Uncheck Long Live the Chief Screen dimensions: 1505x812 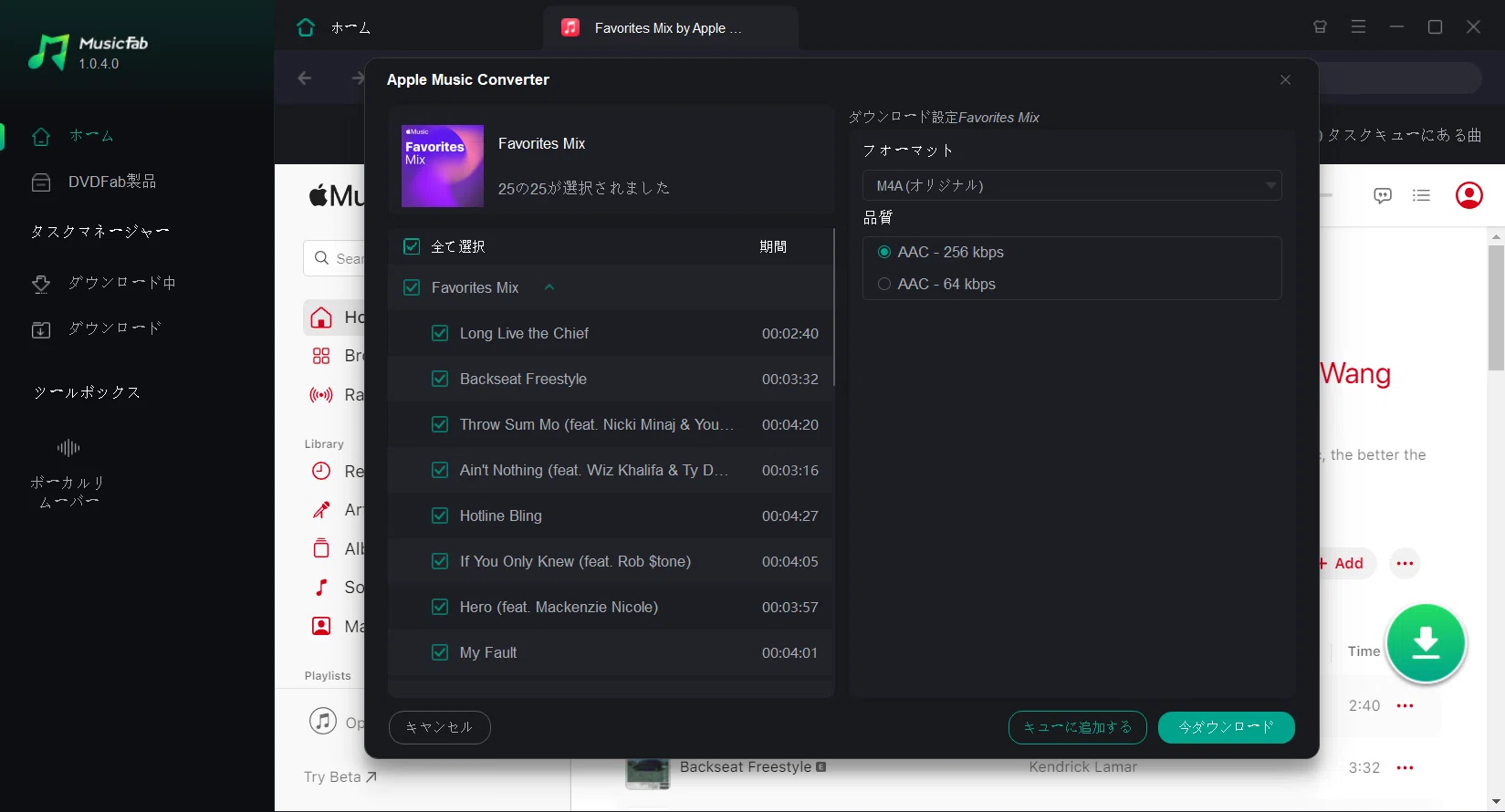point(440,333)
